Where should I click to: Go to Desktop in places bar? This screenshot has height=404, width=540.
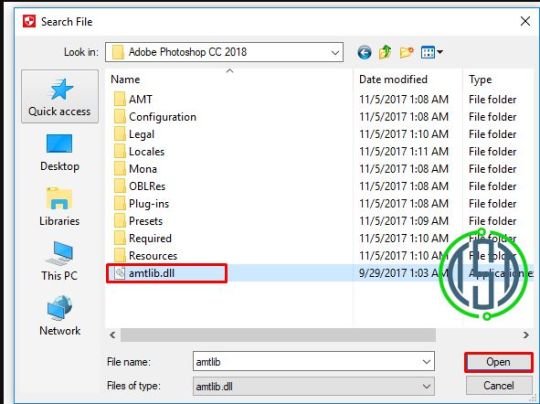[60, 152]
